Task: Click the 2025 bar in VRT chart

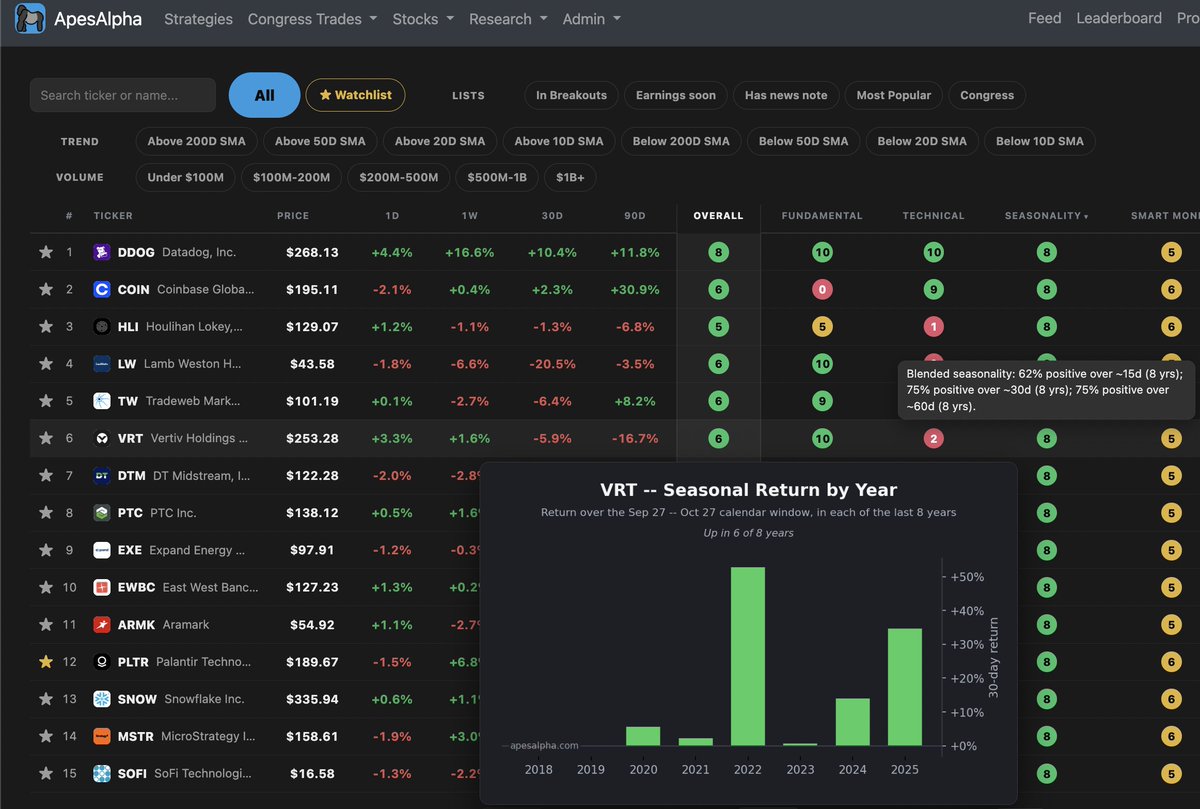Action: pyautogui.click(x=905, y=687)
